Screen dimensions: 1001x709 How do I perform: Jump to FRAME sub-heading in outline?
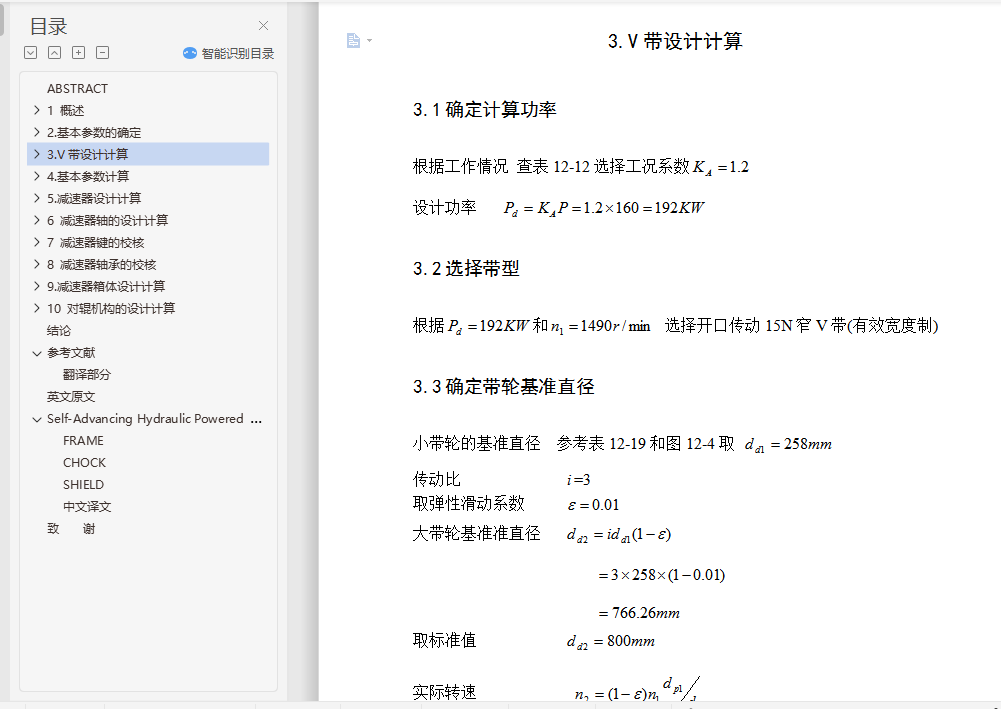(83, 441)
